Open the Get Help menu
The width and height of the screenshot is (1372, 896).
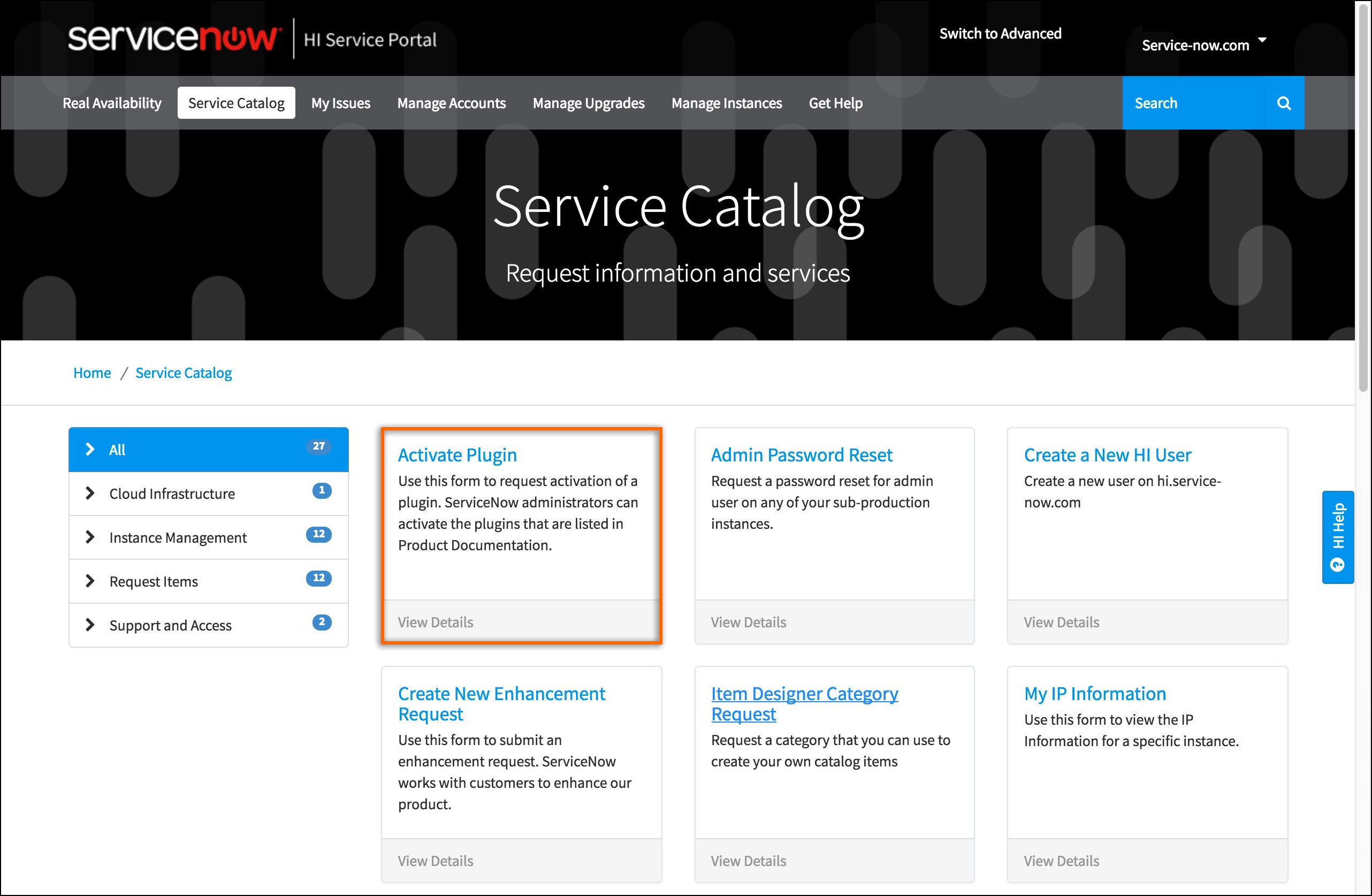[x=836, y=103]
